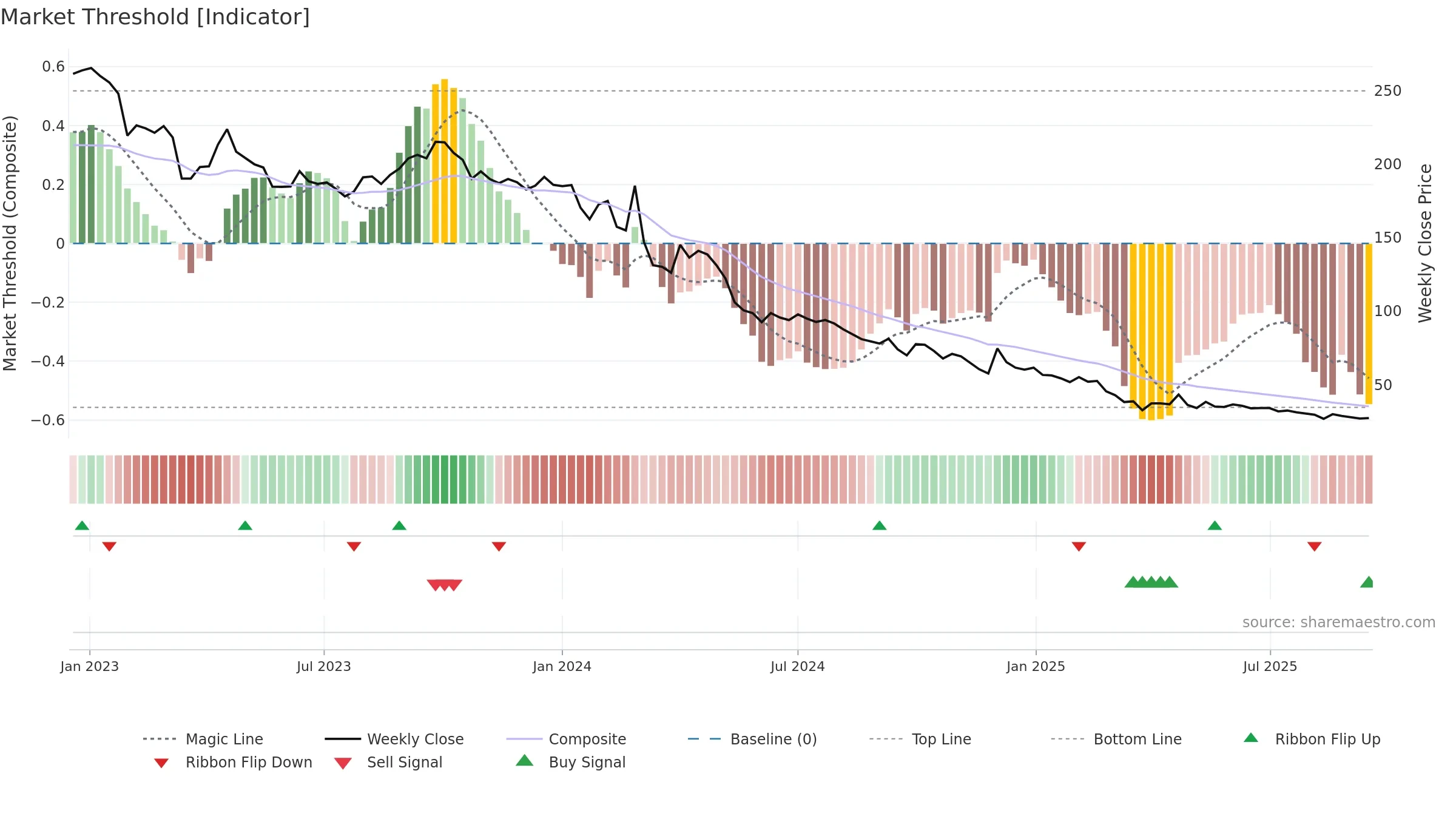Click the Jul 2023 x-axis label

click(324, 666)
